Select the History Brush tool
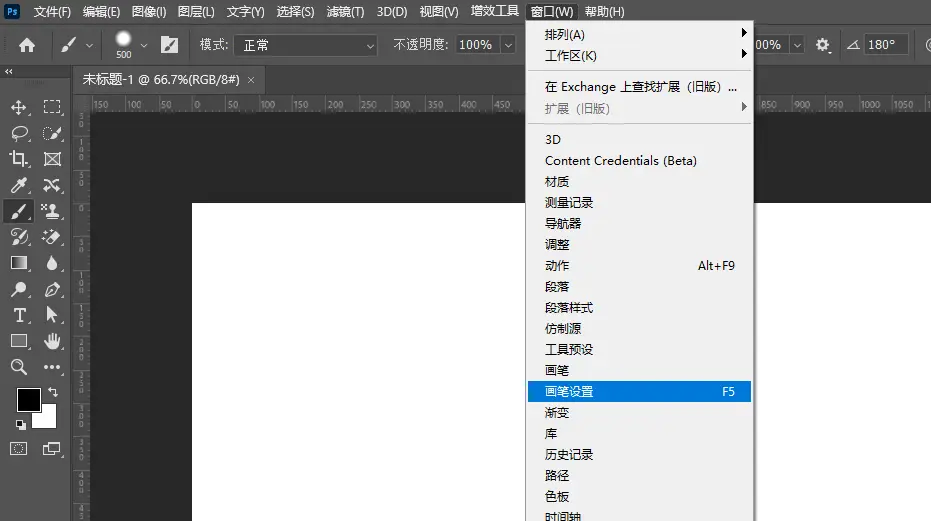This screenshot has width=931, height=521. (x=20, y=237)
